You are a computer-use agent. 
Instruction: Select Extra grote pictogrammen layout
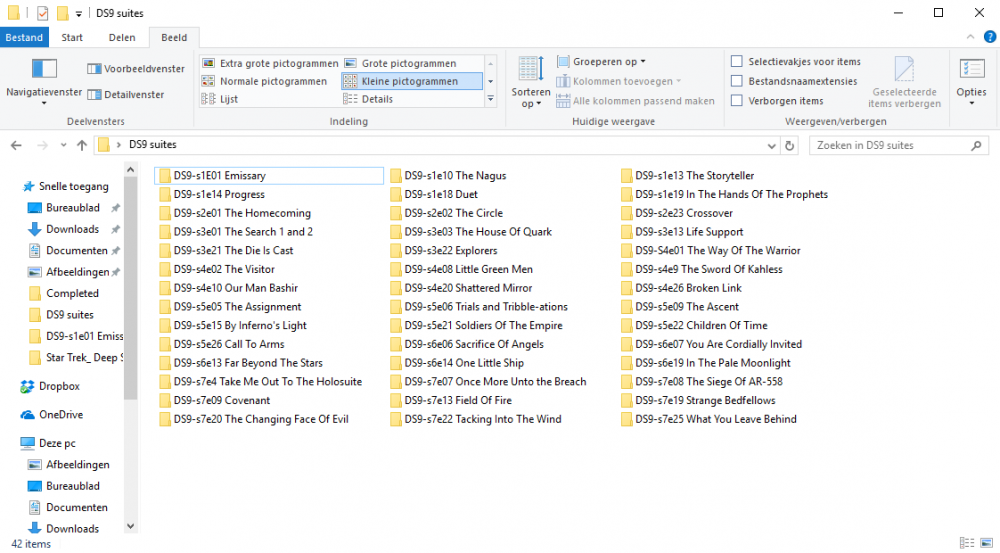[270, 63]
